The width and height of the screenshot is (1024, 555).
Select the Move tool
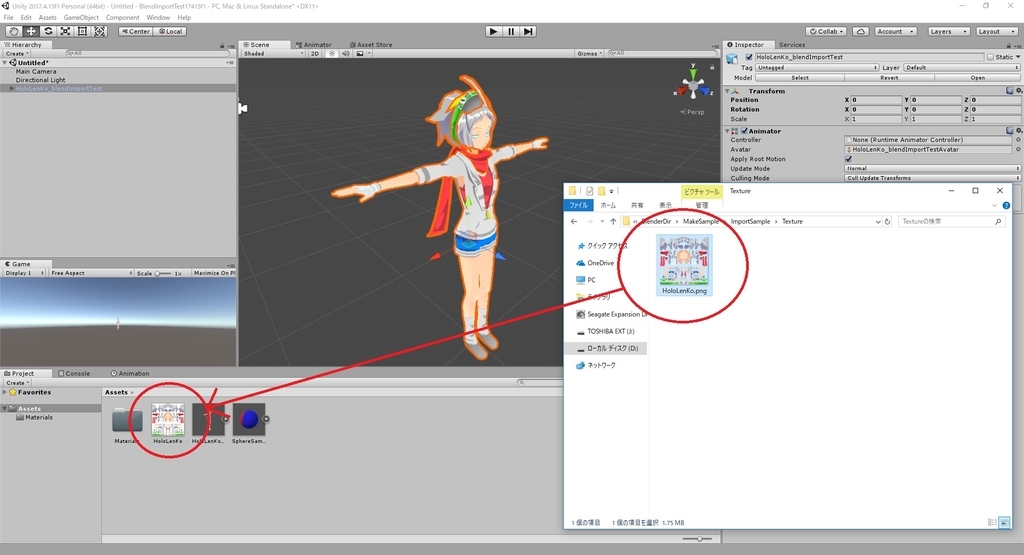(31, 31)
